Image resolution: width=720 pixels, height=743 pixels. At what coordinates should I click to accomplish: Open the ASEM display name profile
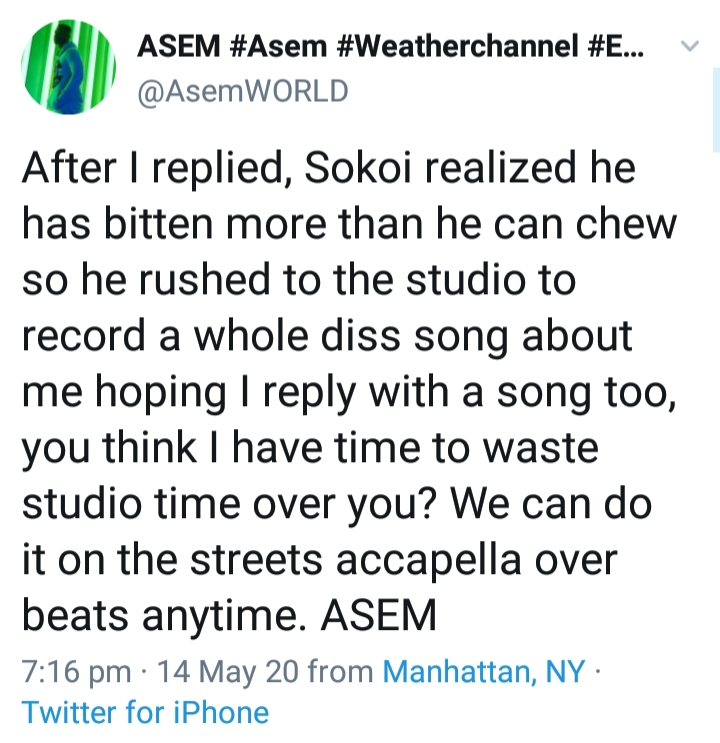[179, 46]
